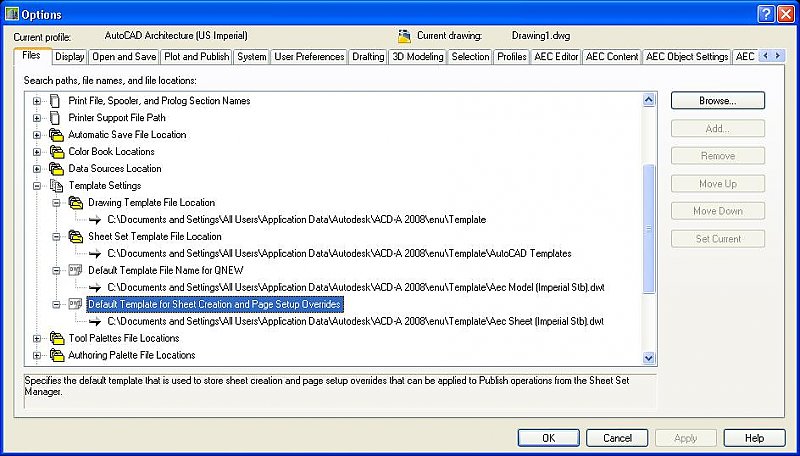Click the tree list scroll down arrow

[x=649, y=358]
